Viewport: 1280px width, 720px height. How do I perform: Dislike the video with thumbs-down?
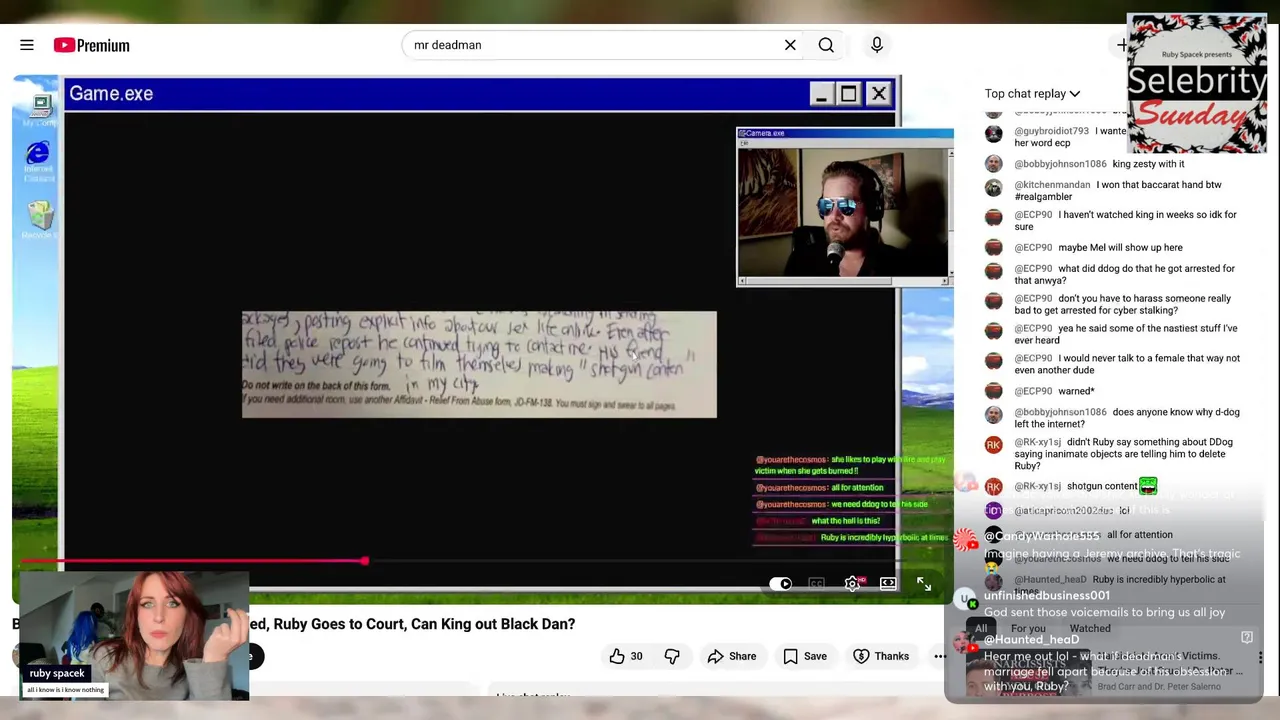672,656
